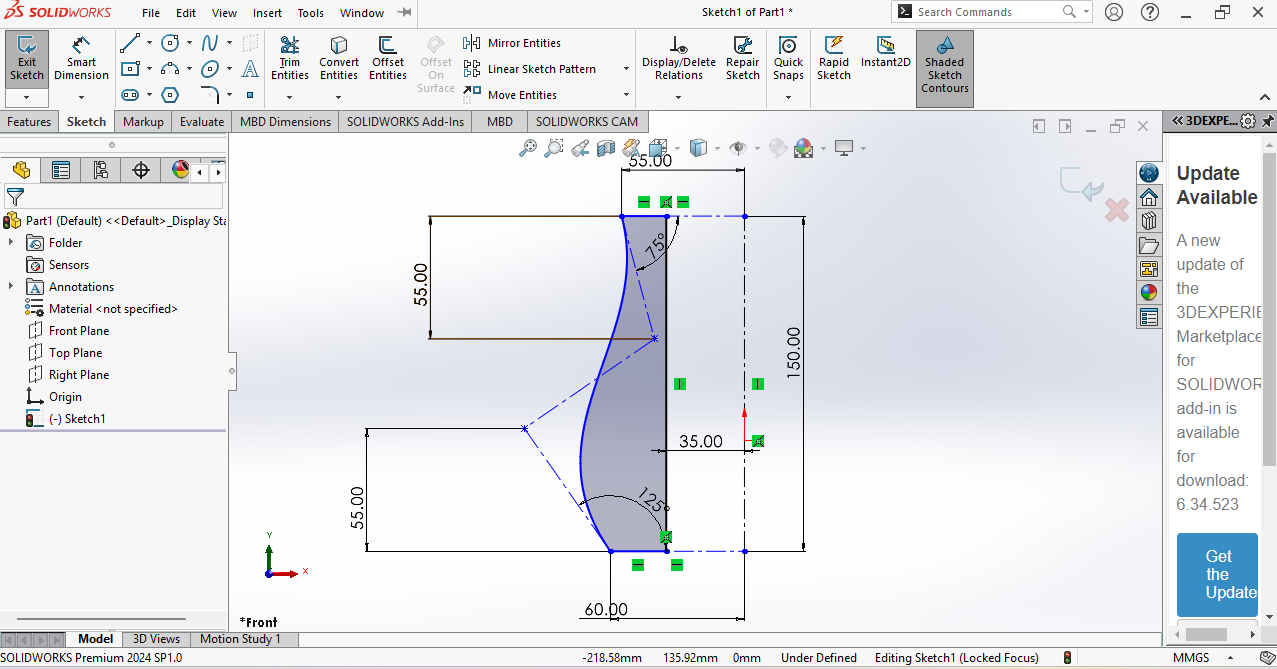Screen dimensions: 1277x669
Task: Select the sketch Text tool
Action: pyautogui.click(x=250, y=69)
